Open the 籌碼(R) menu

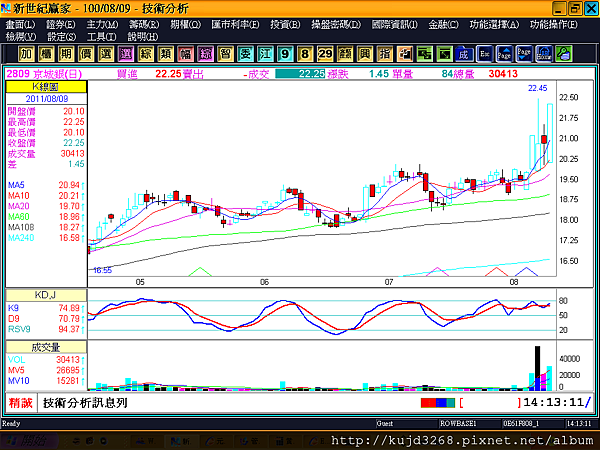[144, 25]
